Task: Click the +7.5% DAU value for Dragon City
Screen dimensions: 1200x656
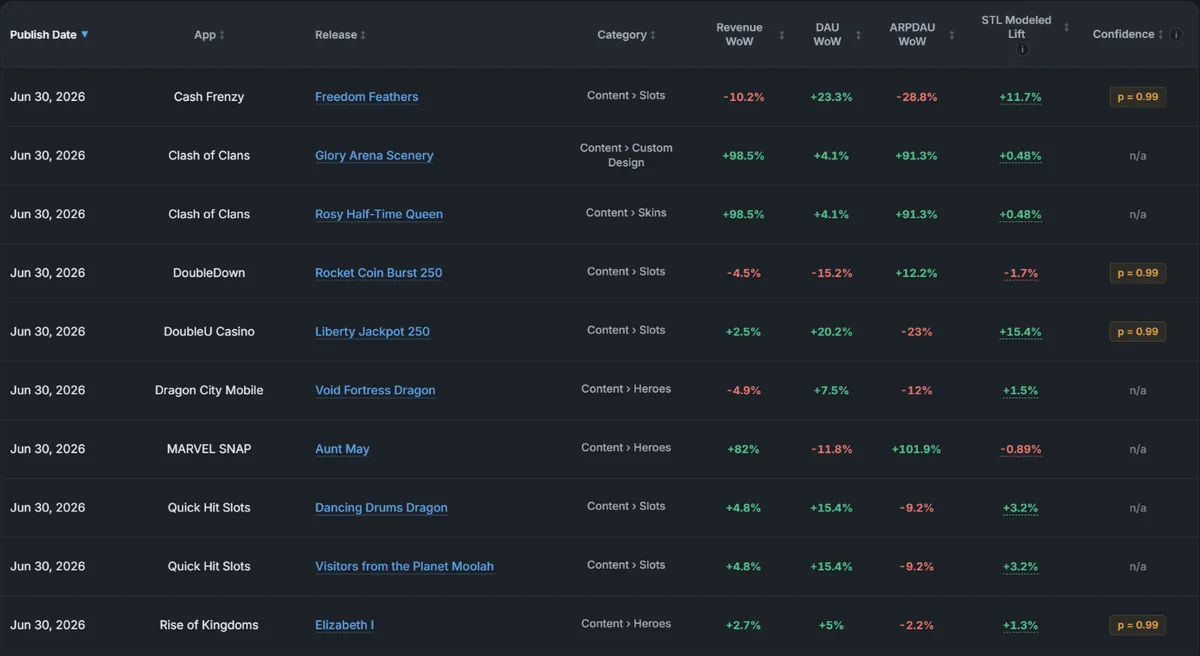Action: [831, 390]
